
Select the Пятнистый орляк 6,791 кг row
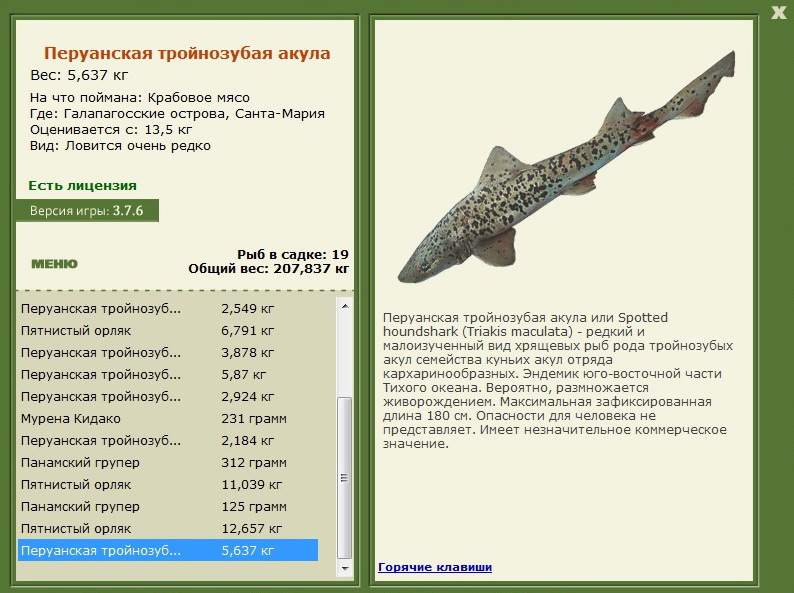coord(168,331)
